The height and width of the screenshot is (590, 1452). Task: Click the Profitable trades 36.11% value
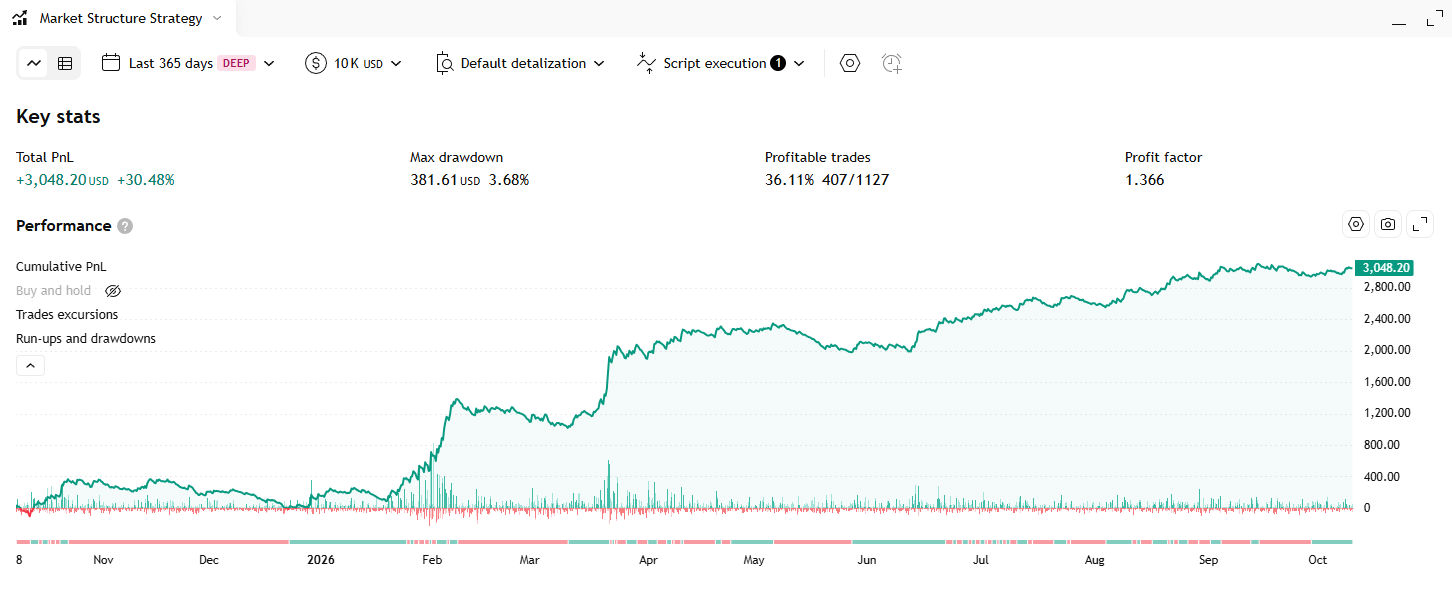[790, 181]
